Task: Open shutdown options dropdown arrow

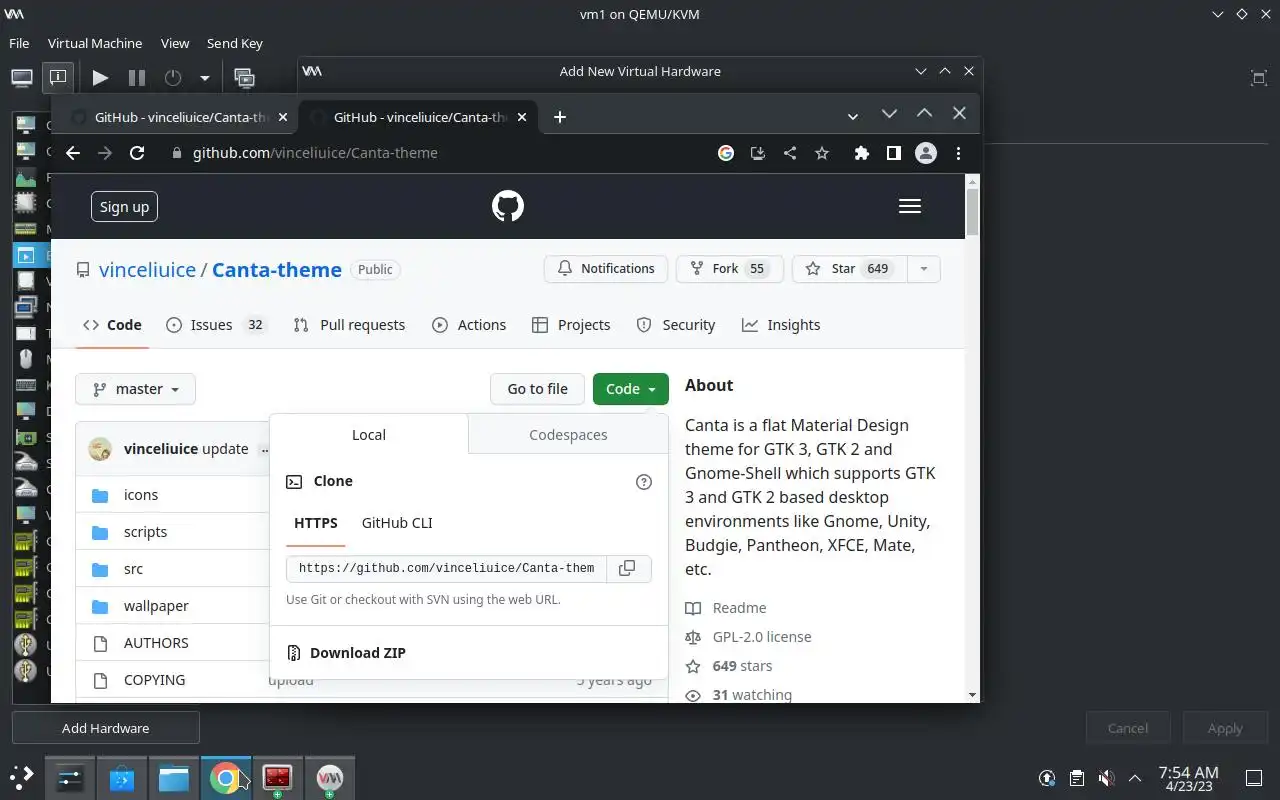Action: [204, 77]
